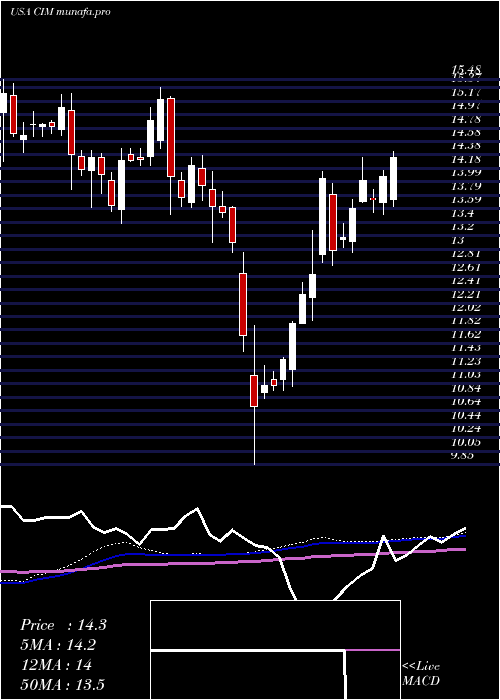Click the '<<Live MACD' label
Screen dimensions: 500x700
[421, 674]
